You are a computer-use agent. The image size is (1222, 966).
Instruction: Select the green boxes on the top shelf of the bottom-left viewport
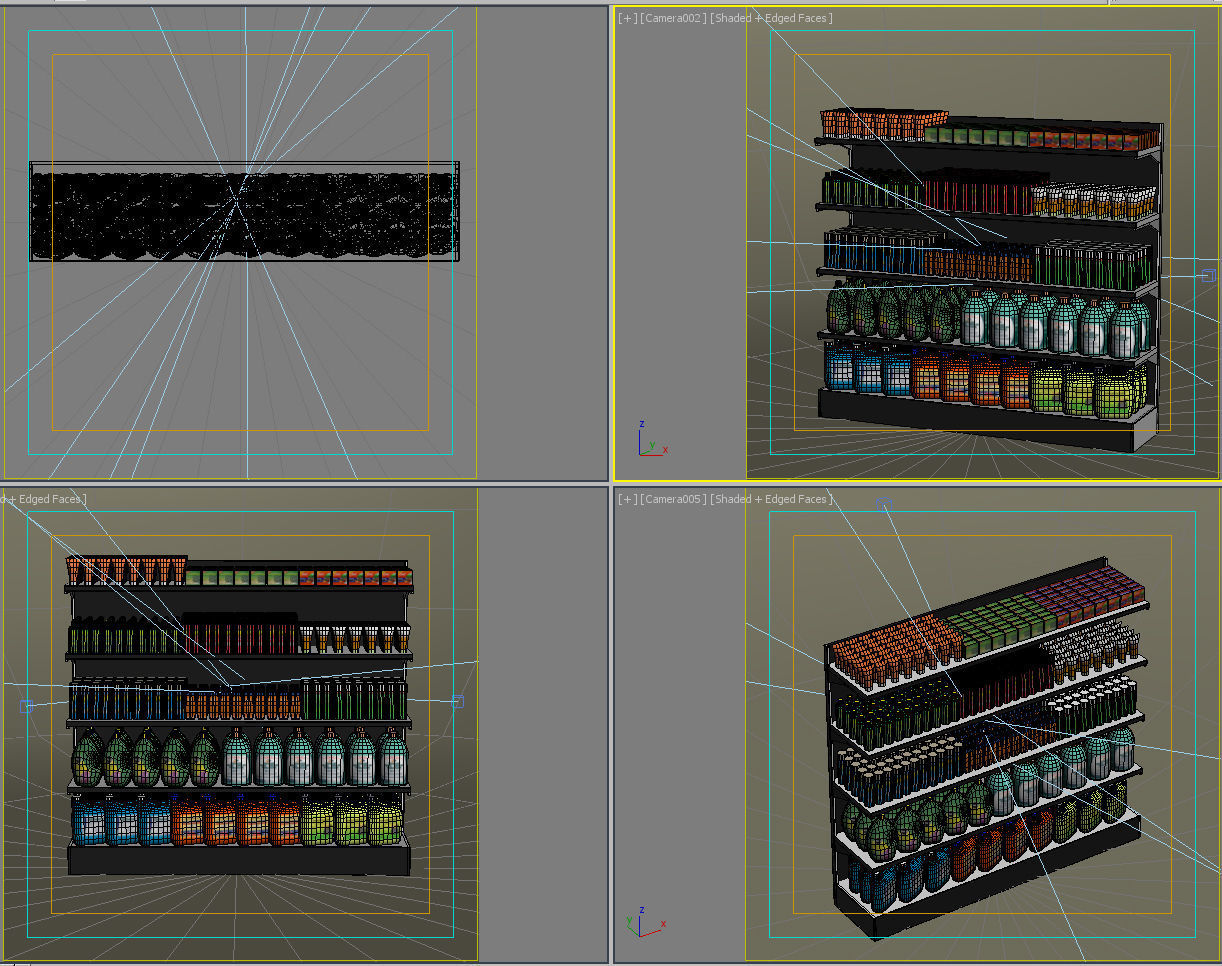click(x=241, y=577)
